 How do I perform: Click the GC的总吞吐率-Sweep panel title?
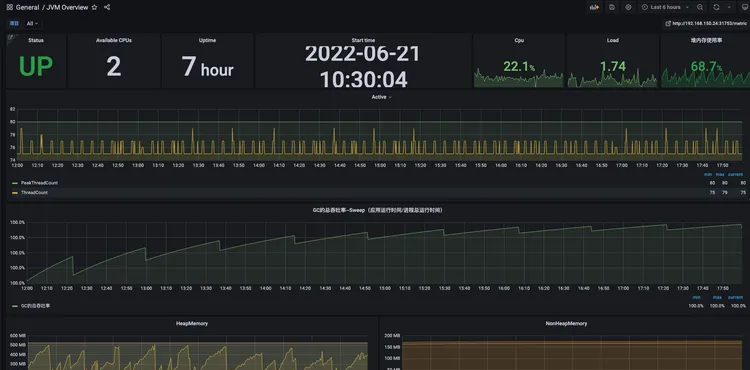pyautogui.click(x=377, y=210)
